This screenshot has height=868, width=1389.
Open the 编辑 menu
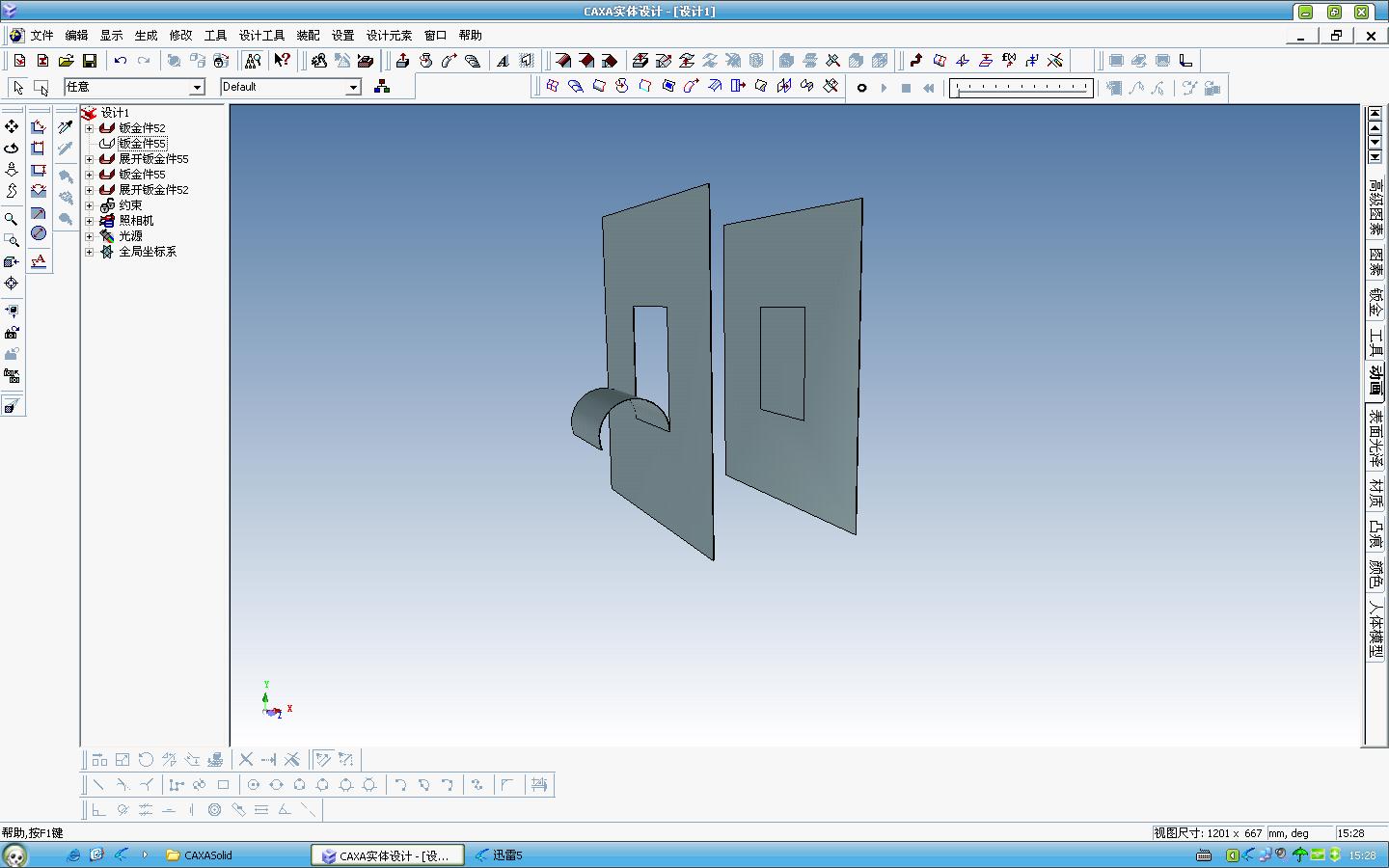[x=76, y=35]
